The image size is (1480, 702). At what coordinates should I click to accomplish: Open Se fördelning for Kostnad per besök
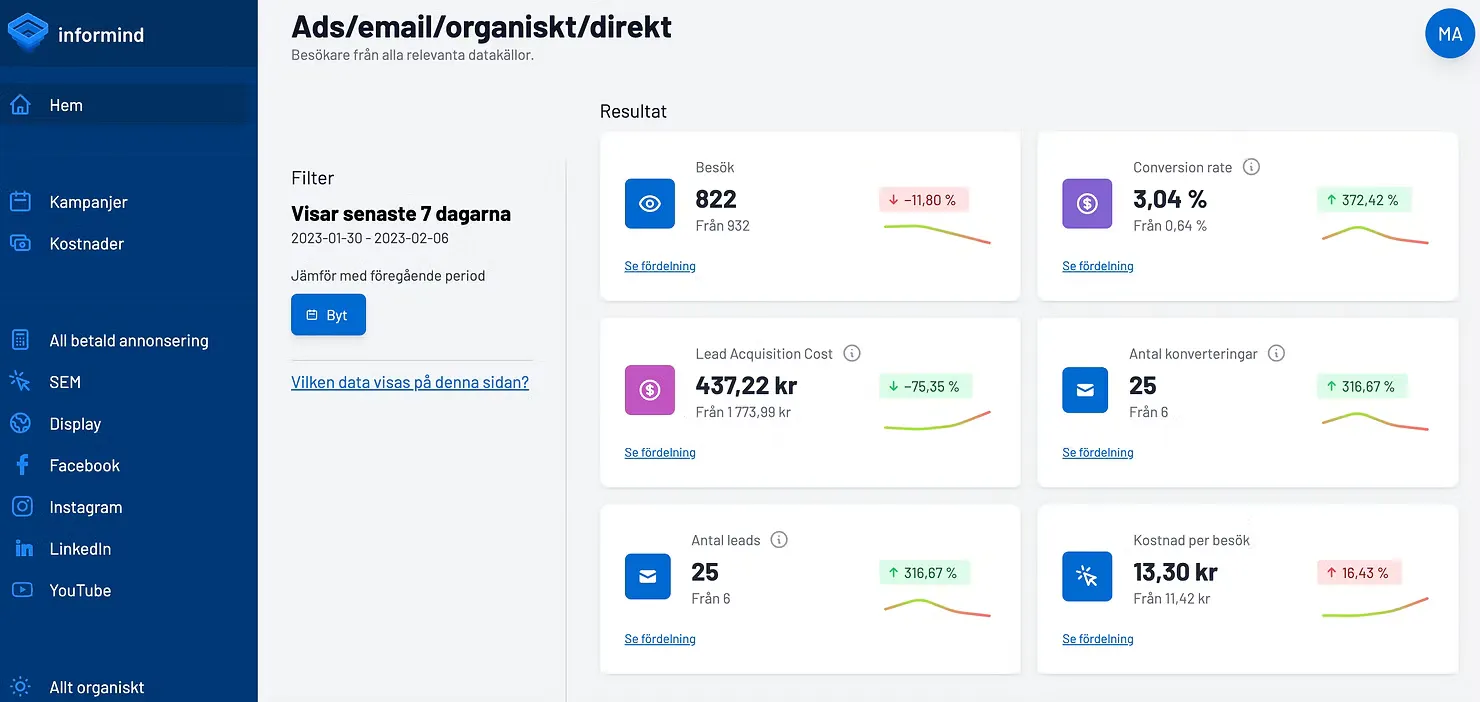click(x=1097, y=639)
